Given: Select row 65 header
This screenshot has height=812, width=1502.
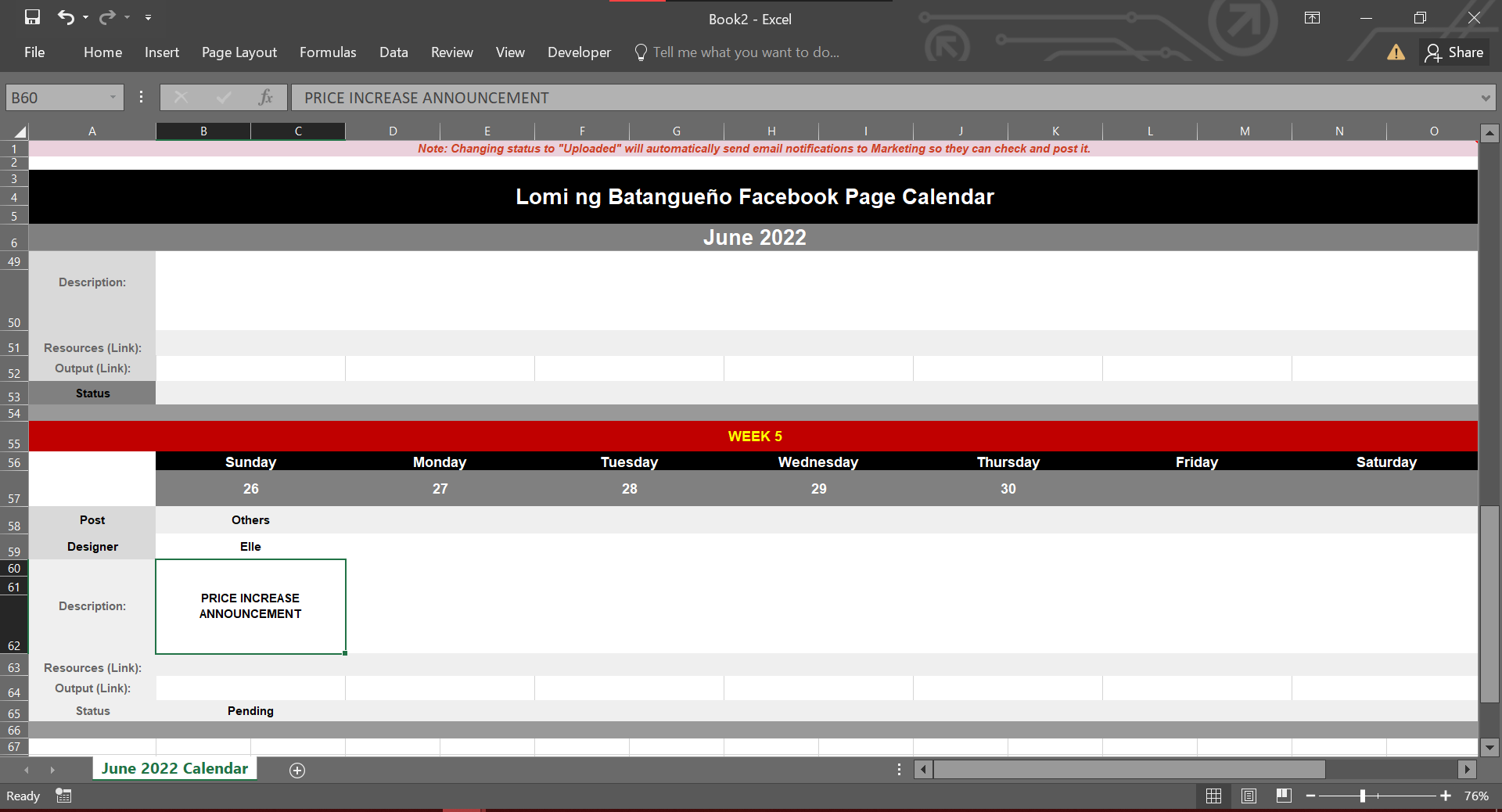Looking at the screenshot, I should pyautogui.click(x=14, y=712).
